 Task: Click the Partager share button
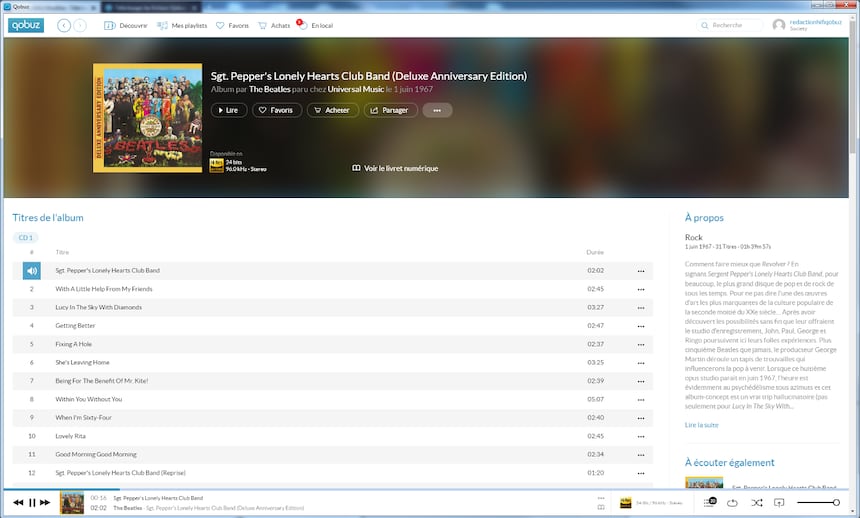click(x=391, y=110)
